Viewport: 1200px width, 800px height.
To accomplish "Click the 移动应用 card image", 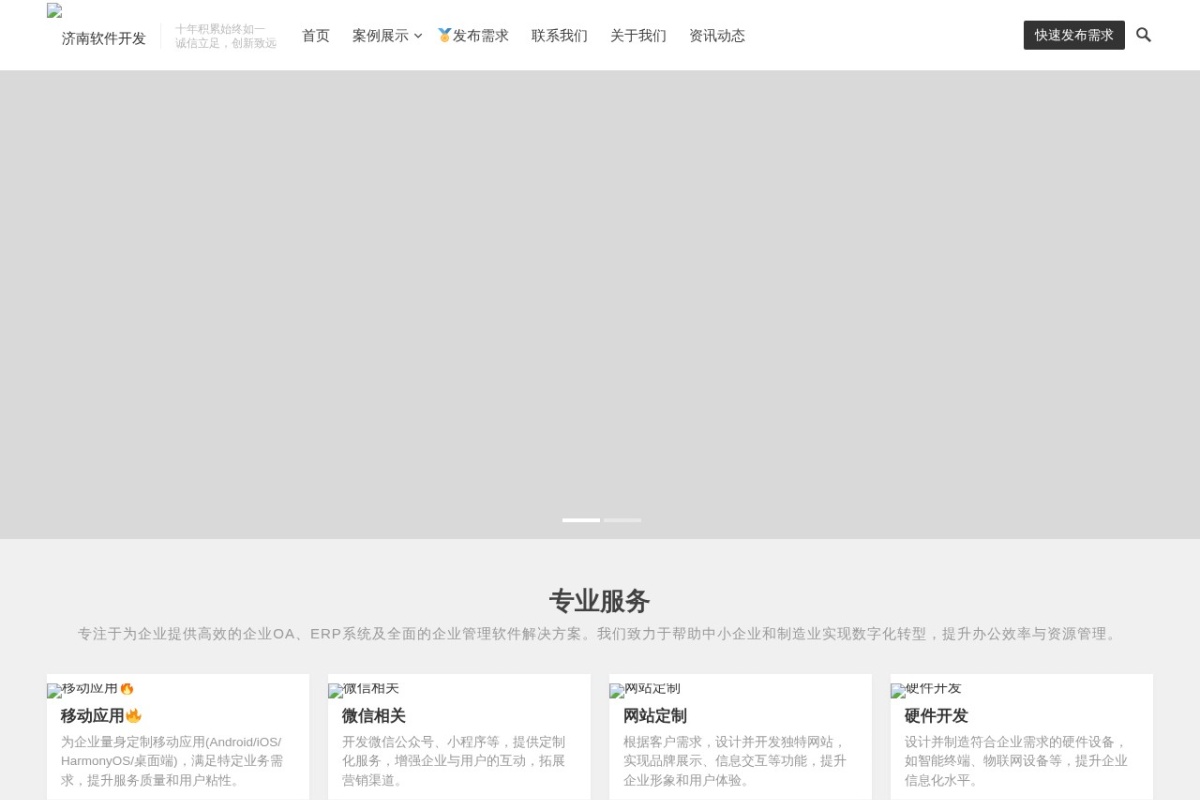I will 90,689.
